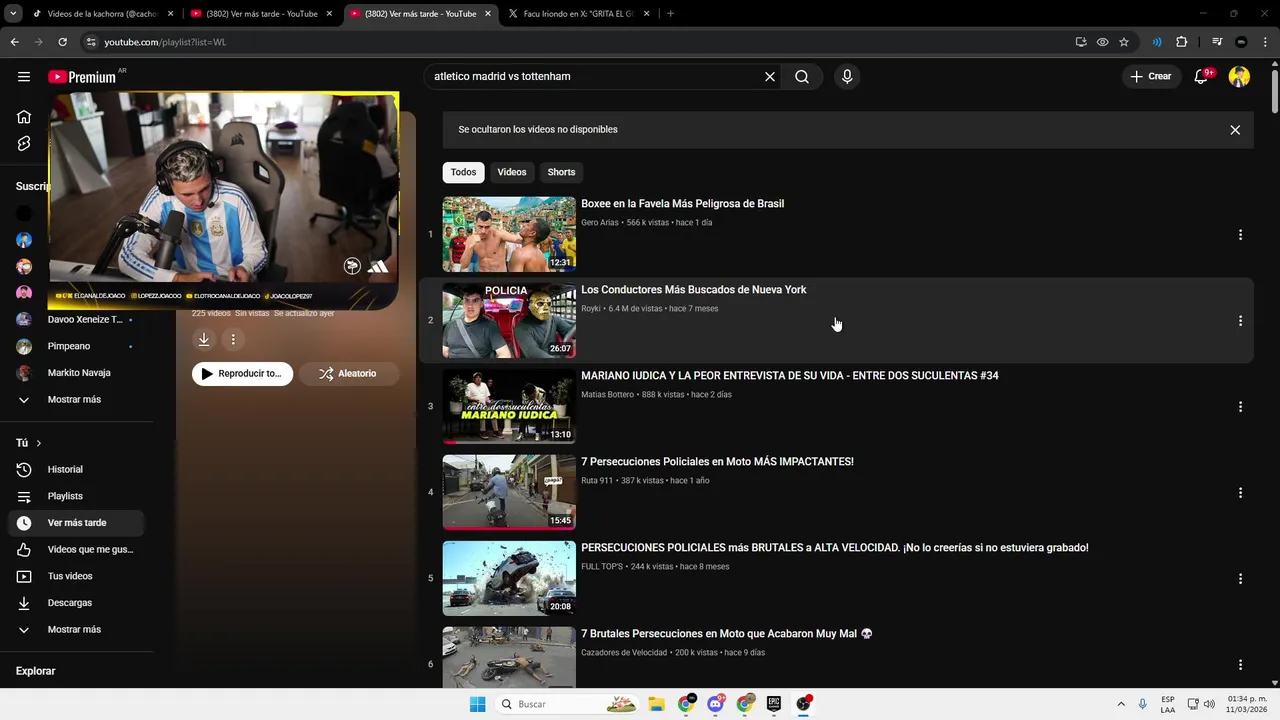The height and width of the screenshot is (720, 1280).
Task: Open options for 7 Brutales Persecuciones video
Action: pos(1240,665)
